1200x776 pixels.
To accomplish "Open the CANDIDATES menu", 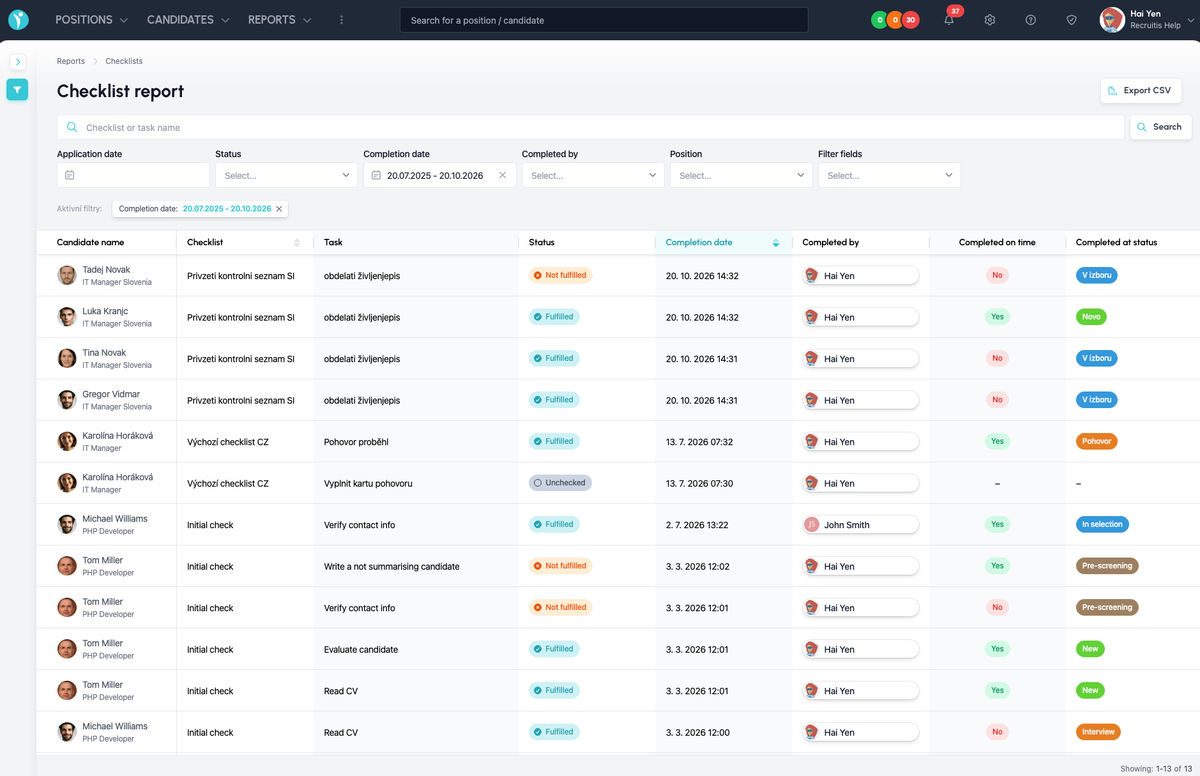I will pyautogui.click(x=188, y=20).
